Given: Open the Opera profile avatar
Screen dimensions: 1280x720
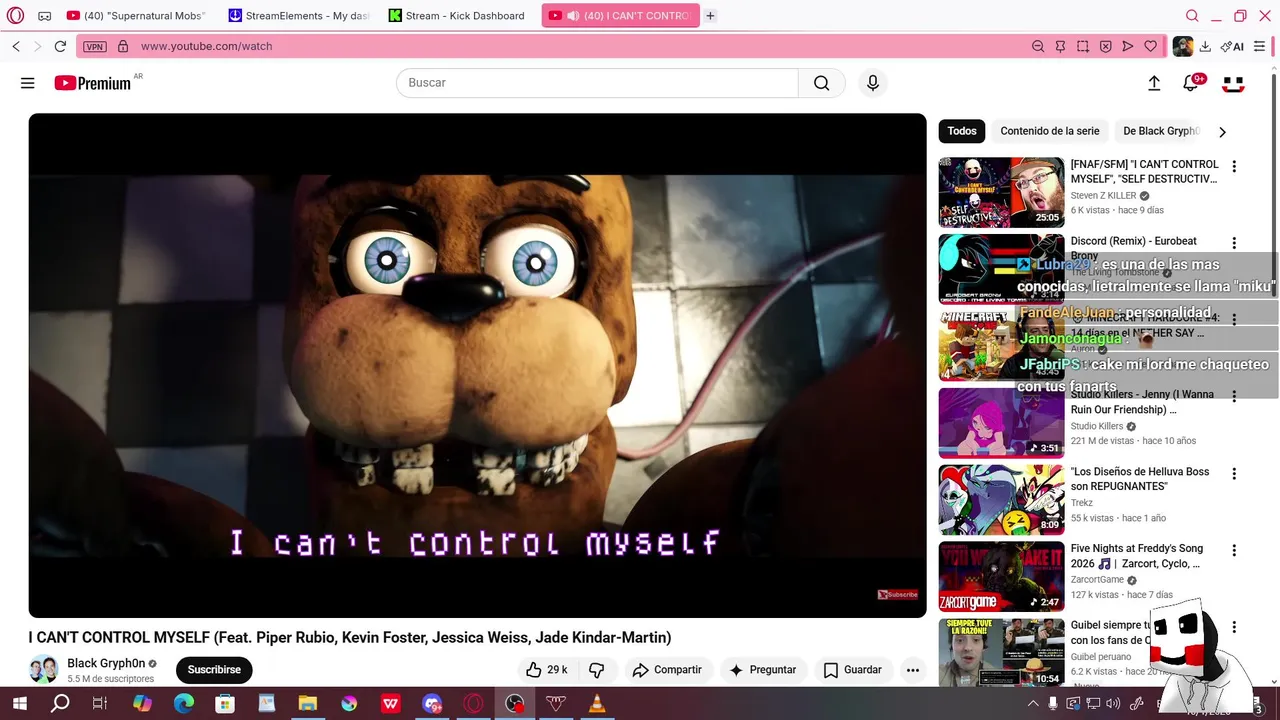Looking at the screenshot, I should (1183, 46).
